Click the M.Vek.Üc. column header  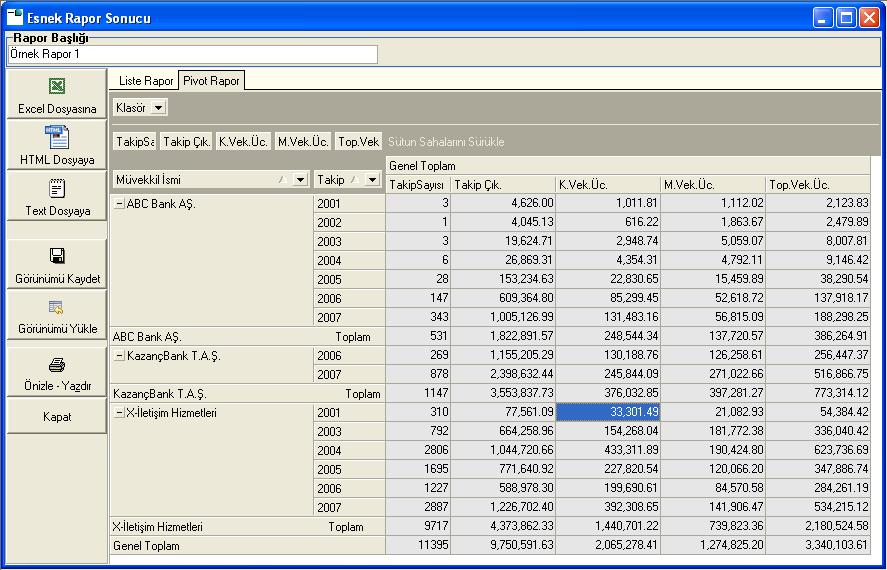tap(713, 184)
